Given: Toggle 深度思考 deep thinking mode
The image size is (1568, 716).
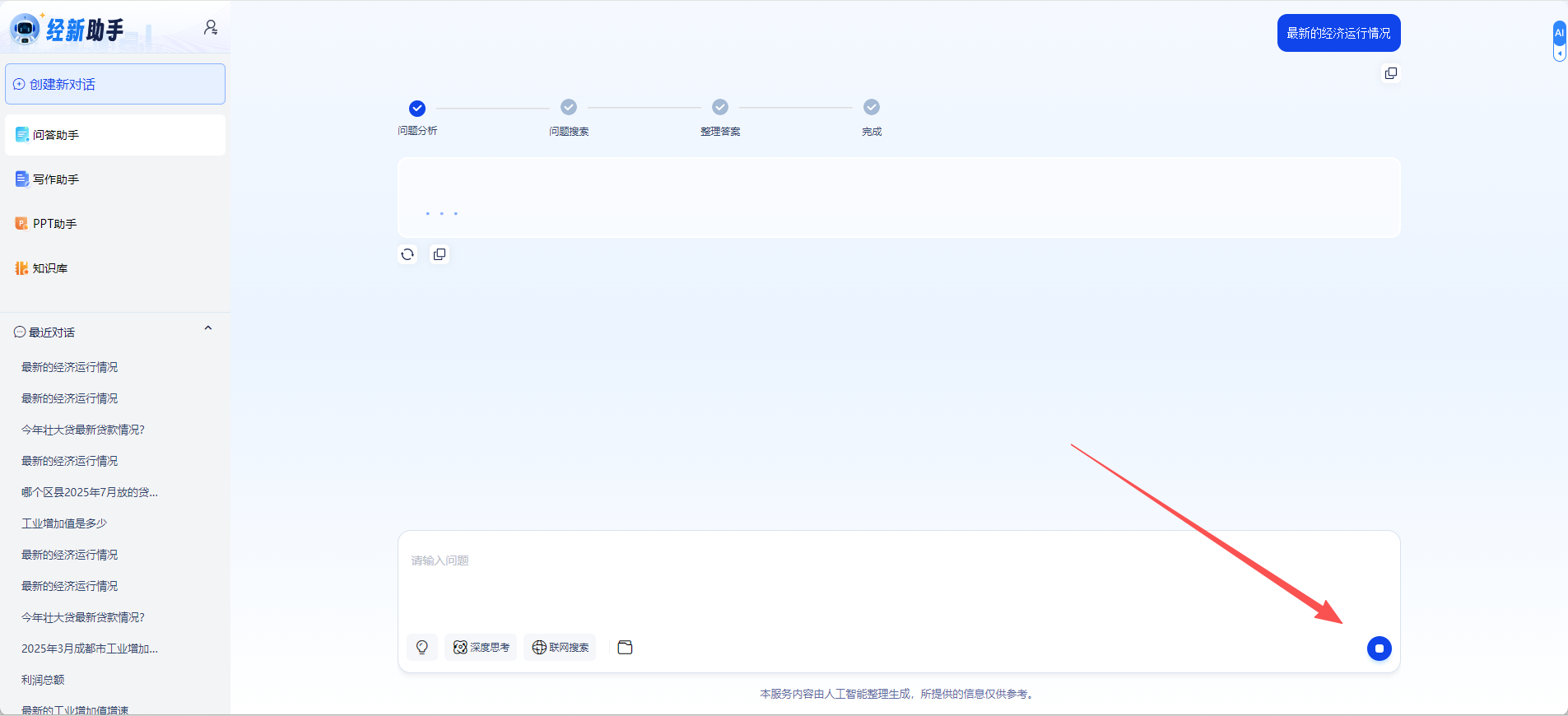Looking at the screenshot, I should click(482, 648).
